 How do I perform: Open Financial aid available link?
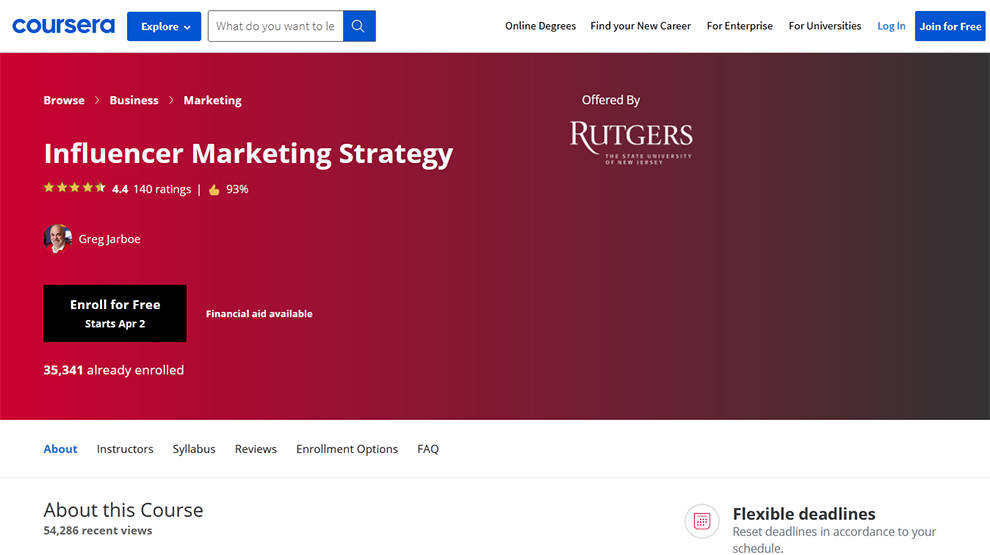pos(259,314)
